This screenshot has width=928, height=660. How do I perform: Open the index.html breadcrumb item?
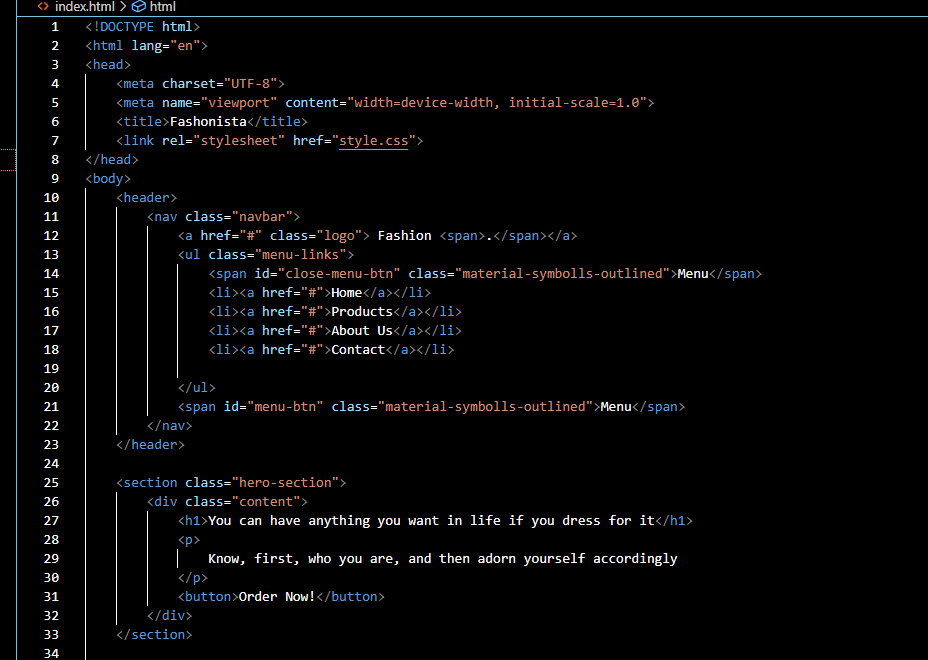coord(85,7)
